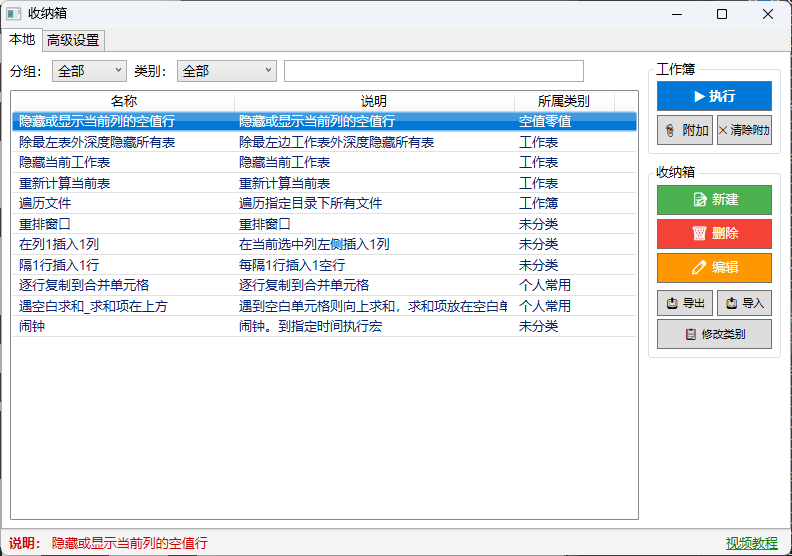Click the 工作簿 category cell of 遍历文件

click(x=538, y=203)
